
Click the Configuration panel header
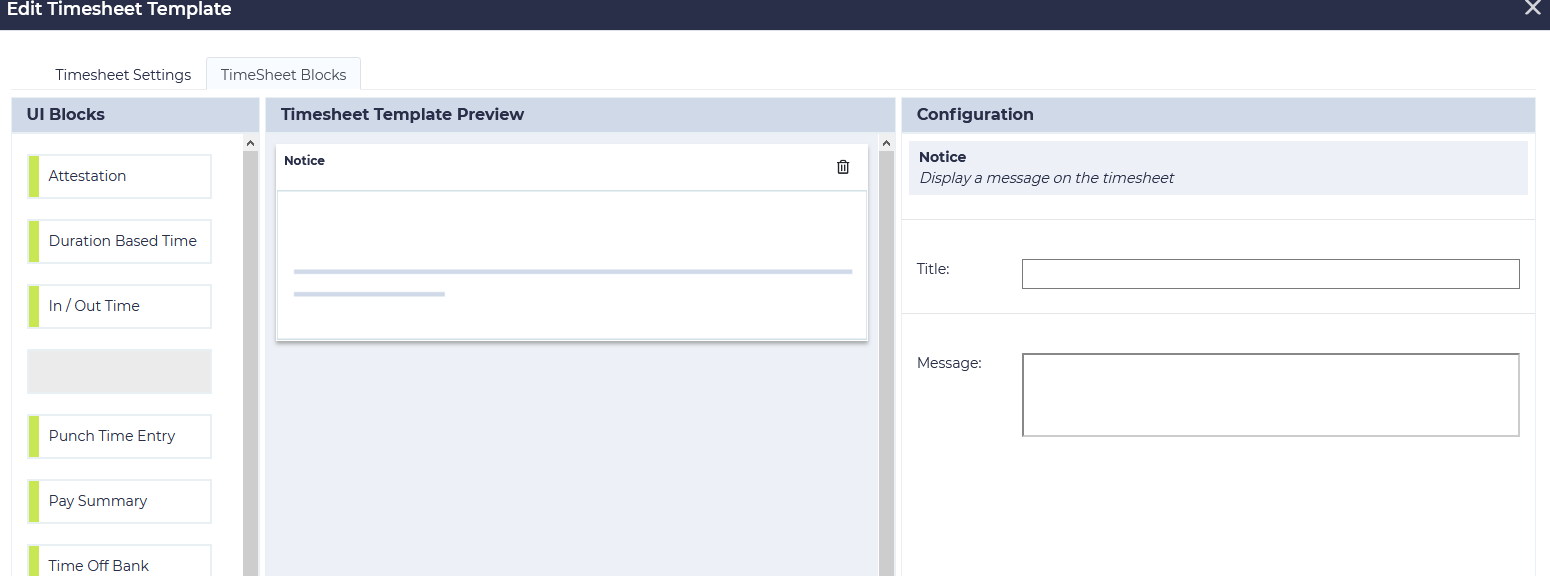click(1217, 115)
